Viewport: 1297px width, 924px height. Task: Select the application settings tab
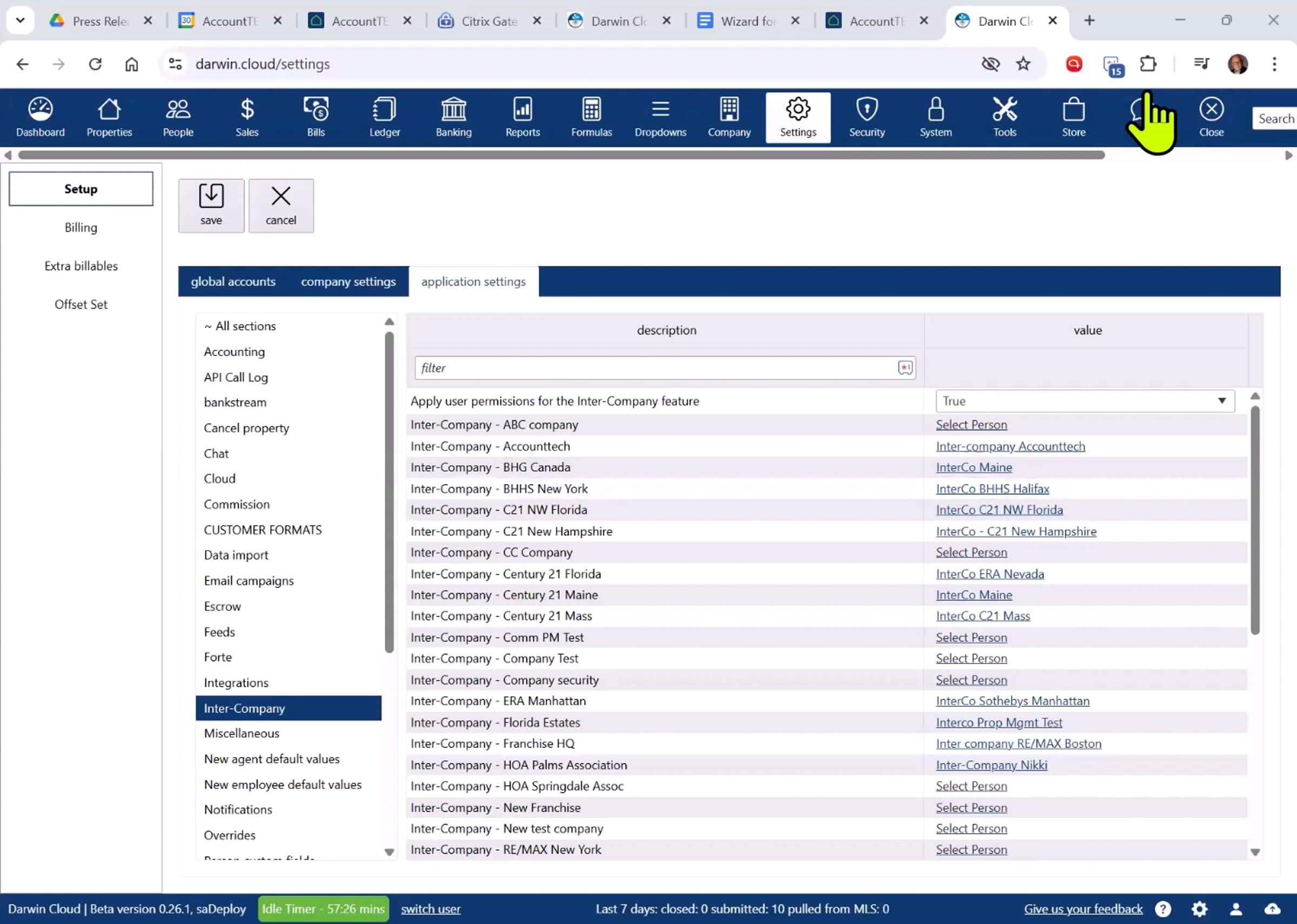(473, 281)
